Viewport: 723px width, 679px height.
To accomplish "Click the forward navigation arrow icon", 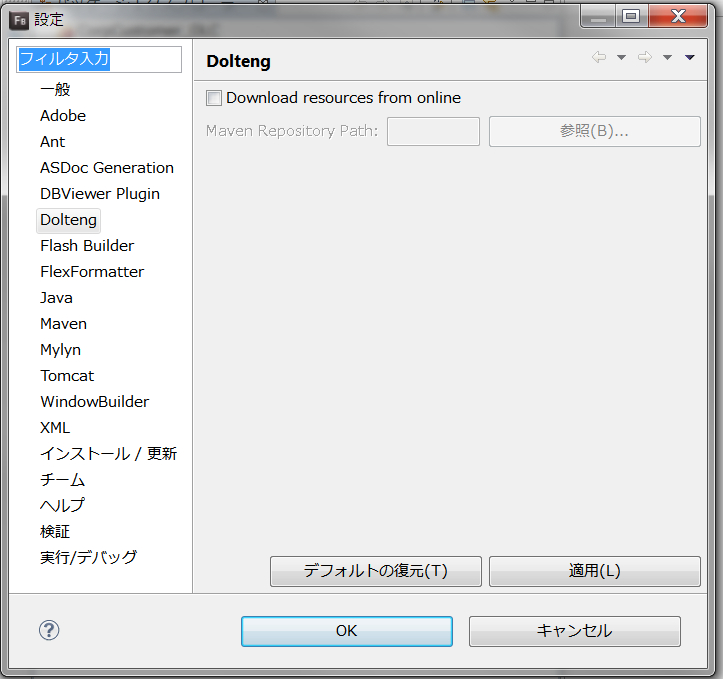I will click(x=645, y=57).
